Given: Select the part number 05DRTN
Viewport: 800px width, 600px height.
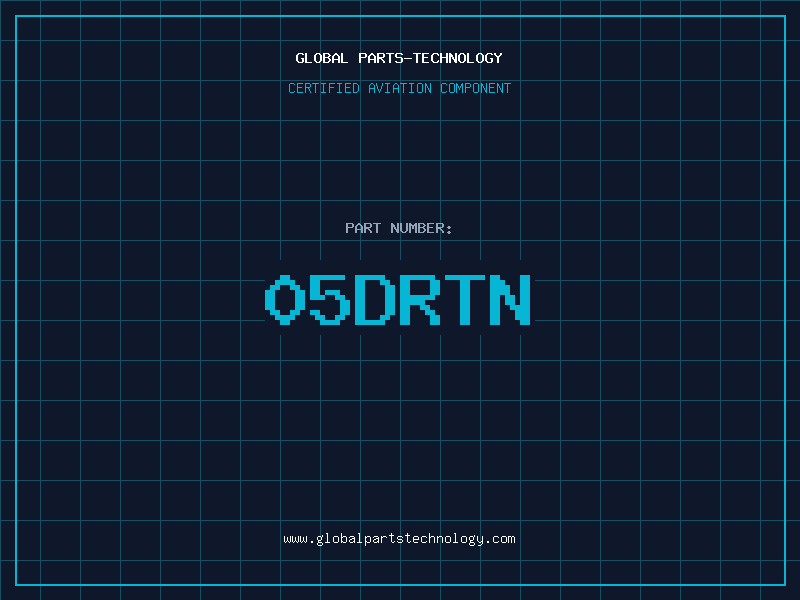Looking at the screenshot, I should click(398, 299).
